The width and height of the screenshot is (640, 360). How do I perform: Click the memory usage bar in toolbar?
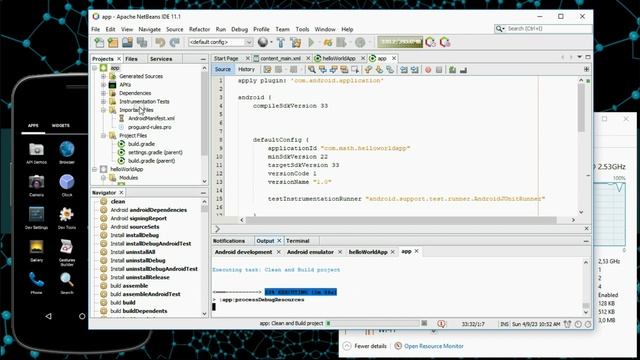[400, 42]
